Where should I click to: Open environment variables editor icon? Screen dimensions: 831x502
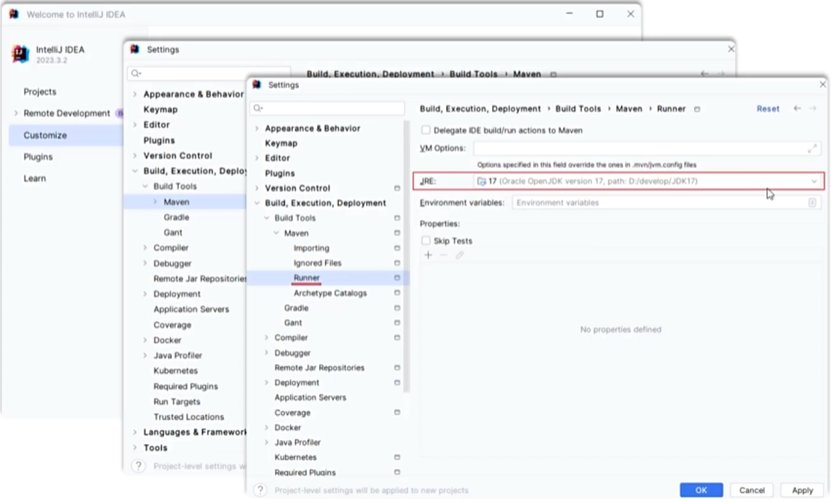812,202
